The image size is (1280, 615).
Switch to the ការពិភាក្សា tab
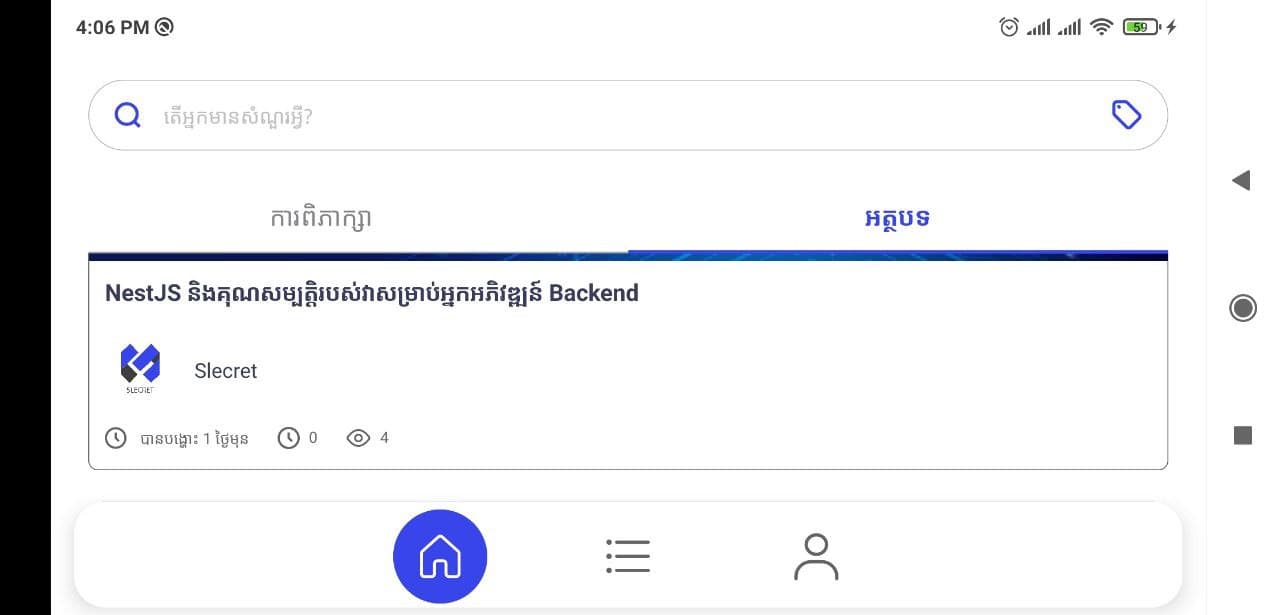coord(321,218)
